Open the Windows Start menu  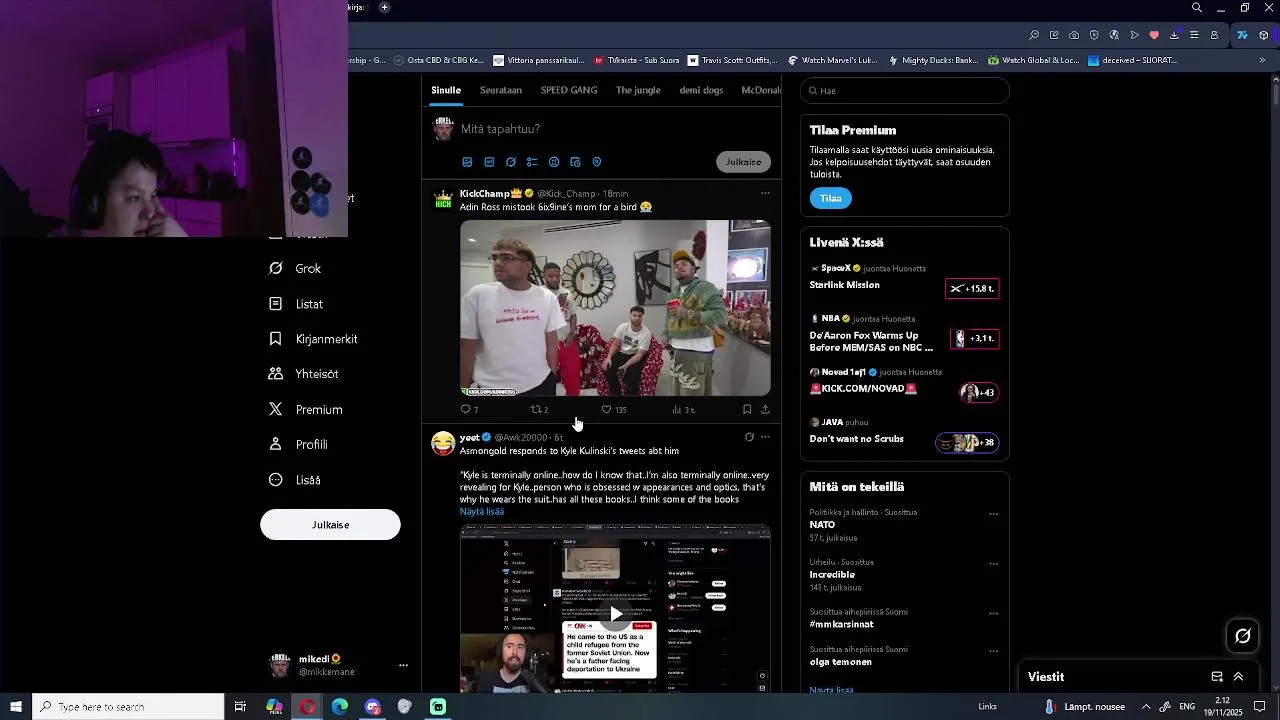click(16, 707)
